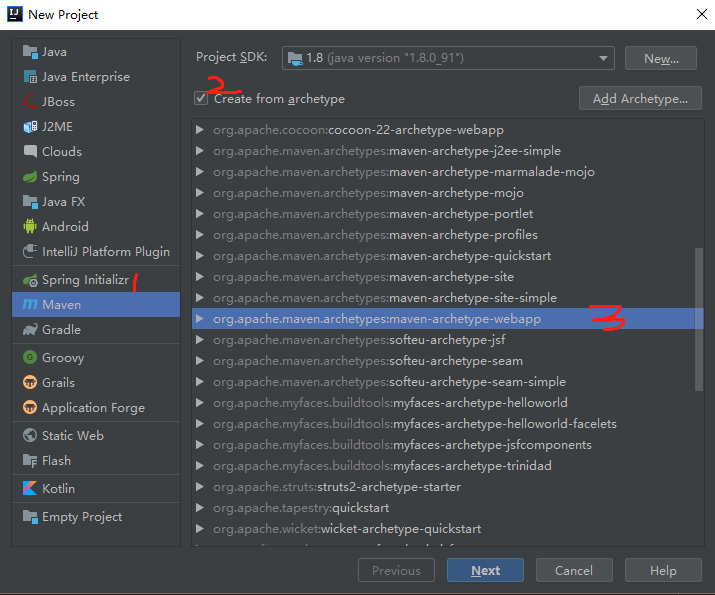Image resolution: width=715 pixels, height=595 pixels.
Task: Toggle Create from archetype checkbox
Action: (x=201, y=98)
